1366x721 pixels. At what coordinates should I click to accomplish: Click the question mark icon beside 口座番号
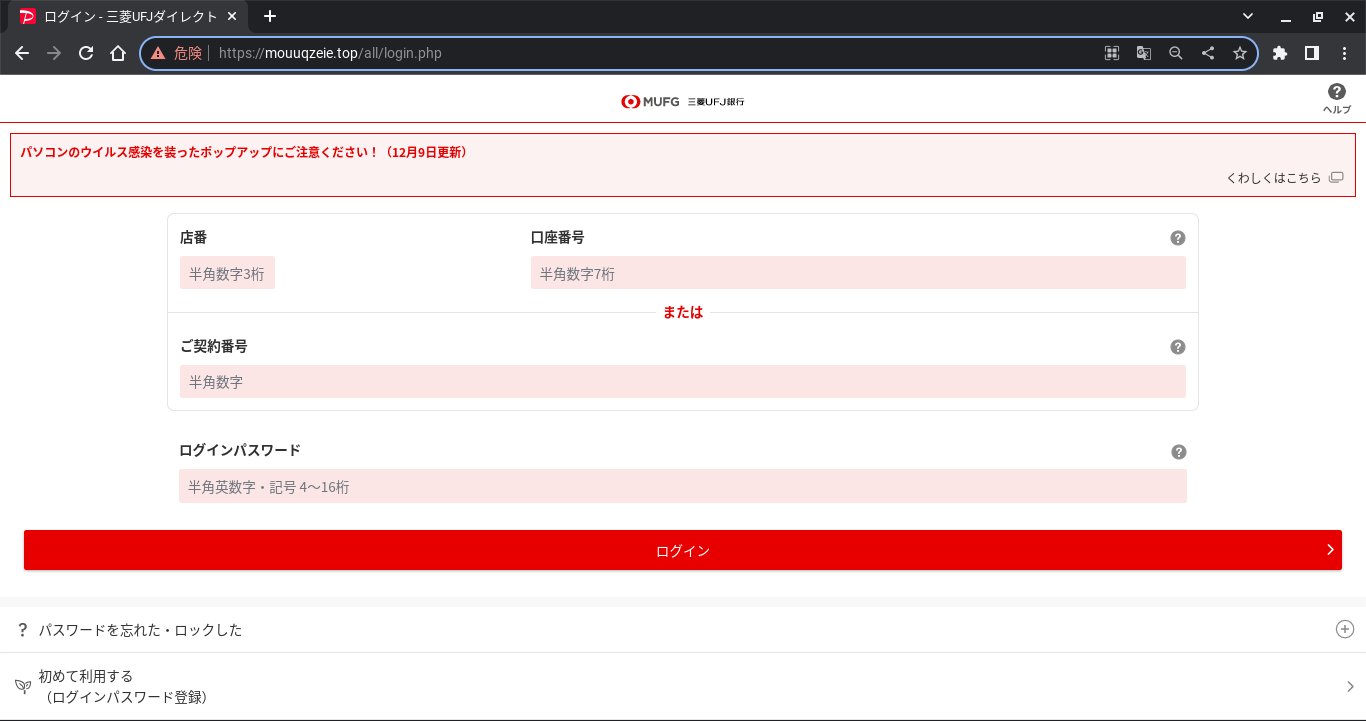(1178, 238)
